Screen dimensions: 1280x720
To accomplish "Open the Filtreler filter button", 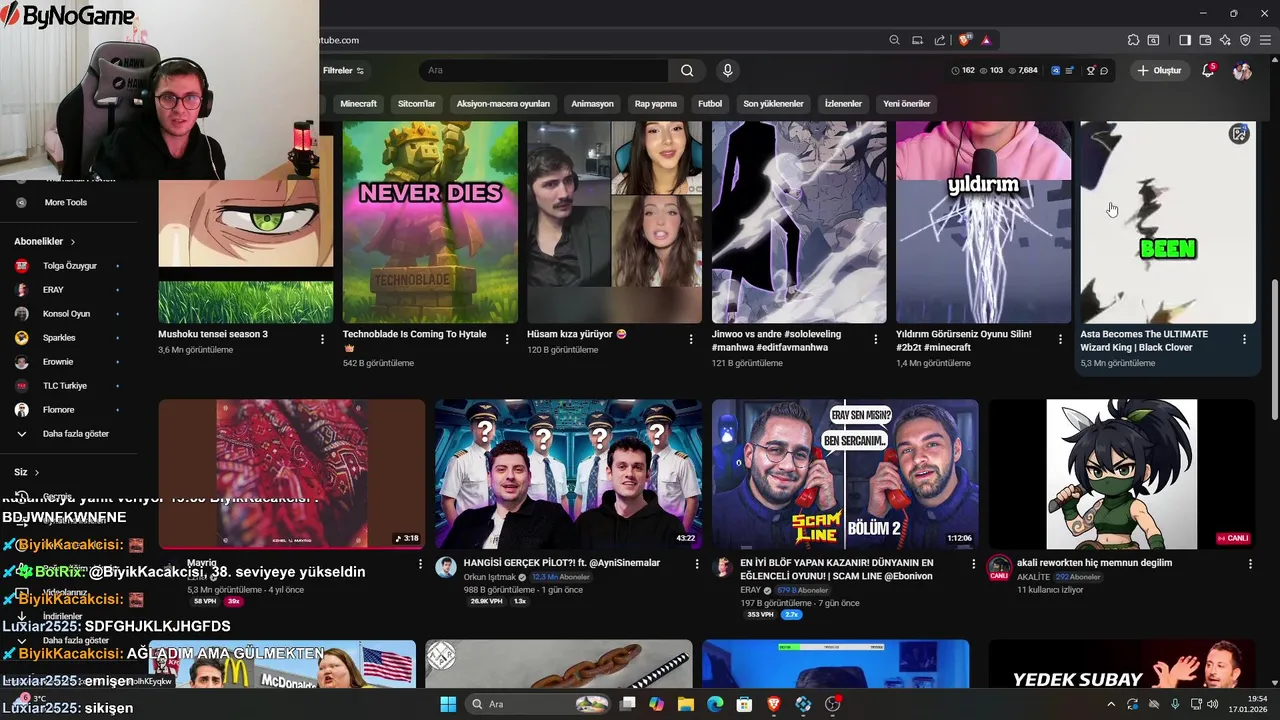I will coord(343,70).
